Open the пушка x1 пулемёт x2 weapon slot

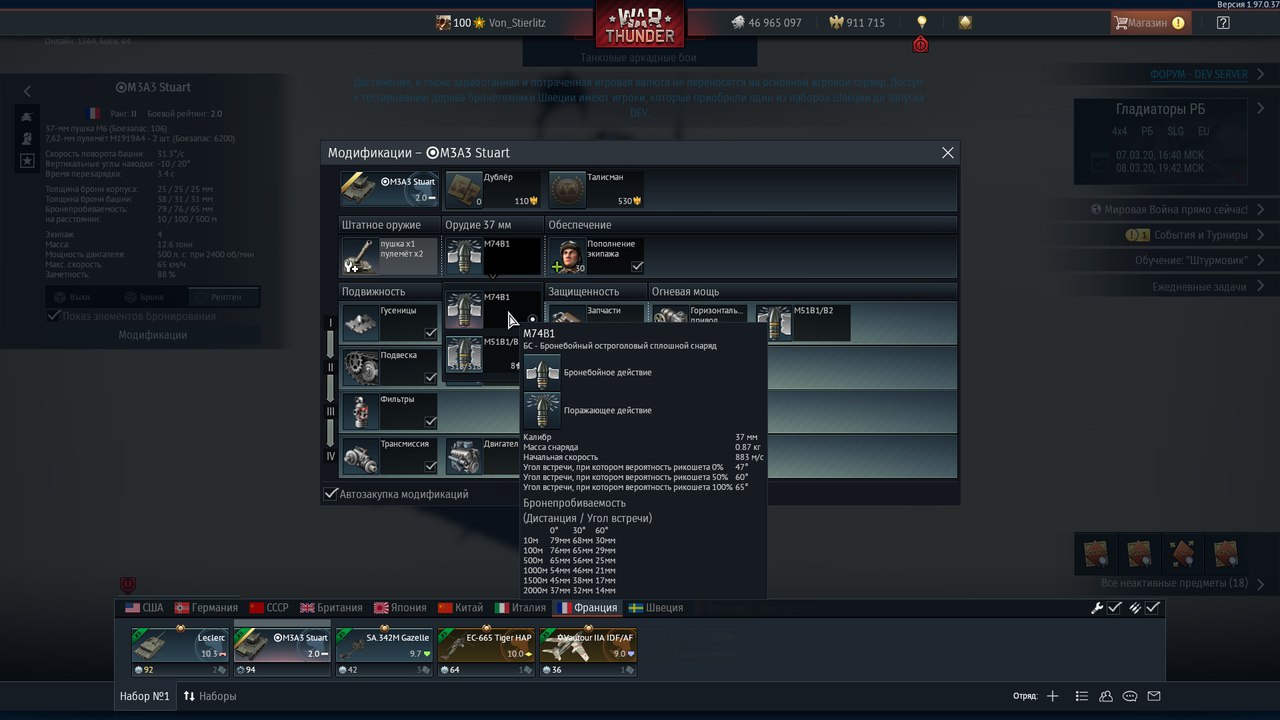[x=390, y=256]
